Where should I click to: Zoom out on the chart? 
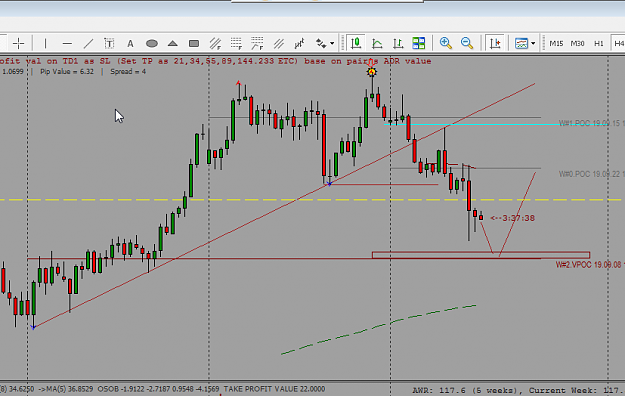pos(467,43)
